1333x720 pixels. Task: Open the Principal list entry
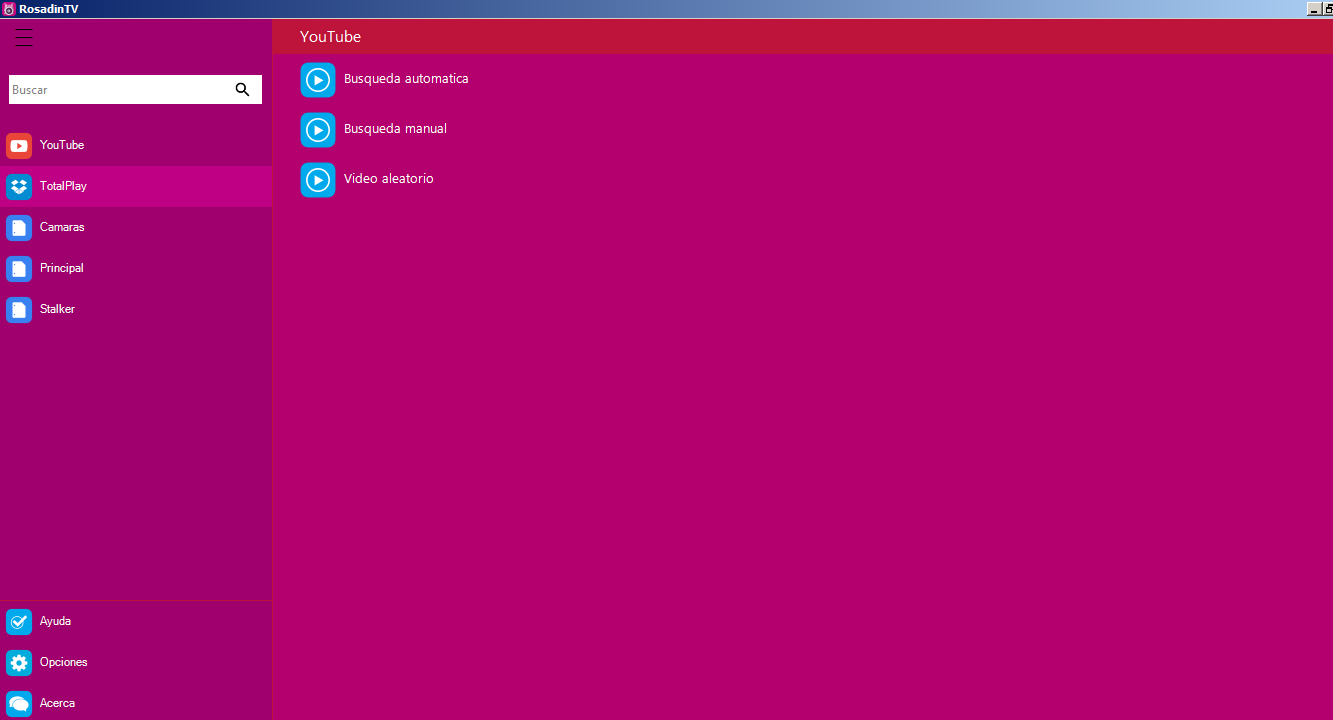pyautogui.click(x=62, y=268)
